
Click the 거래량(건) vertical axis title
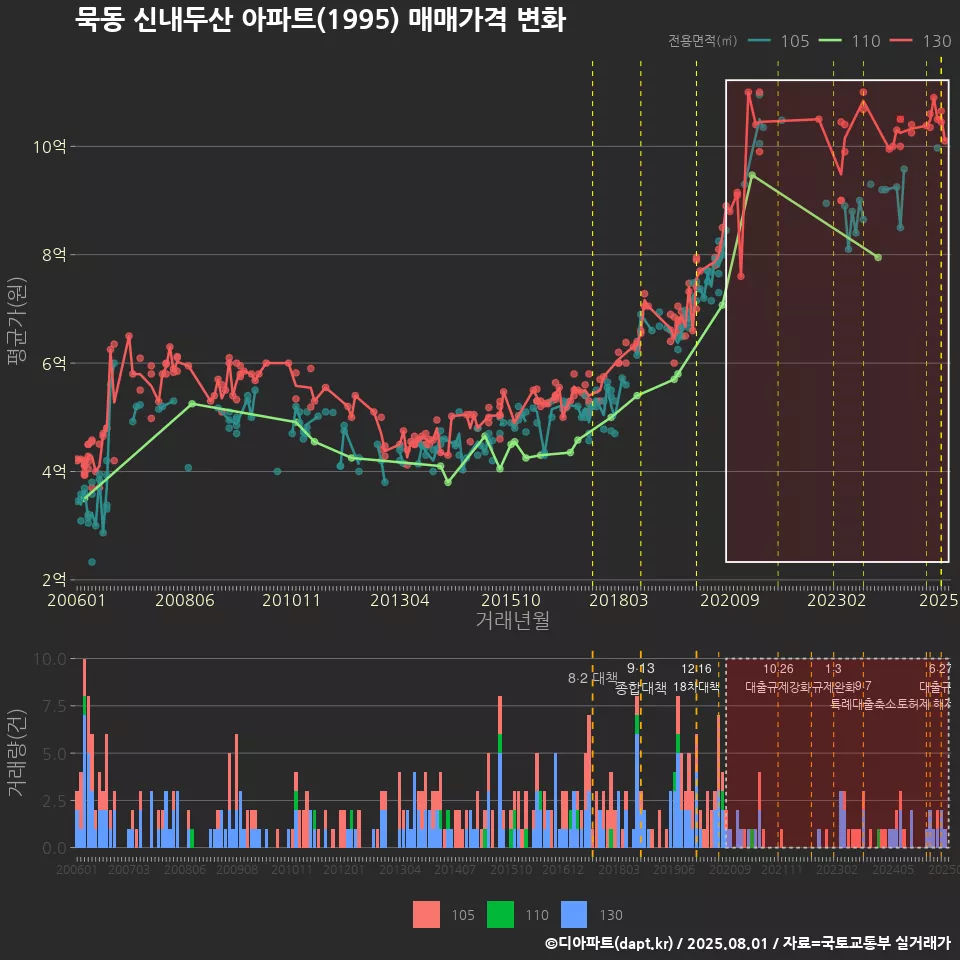tap(16, 753)
